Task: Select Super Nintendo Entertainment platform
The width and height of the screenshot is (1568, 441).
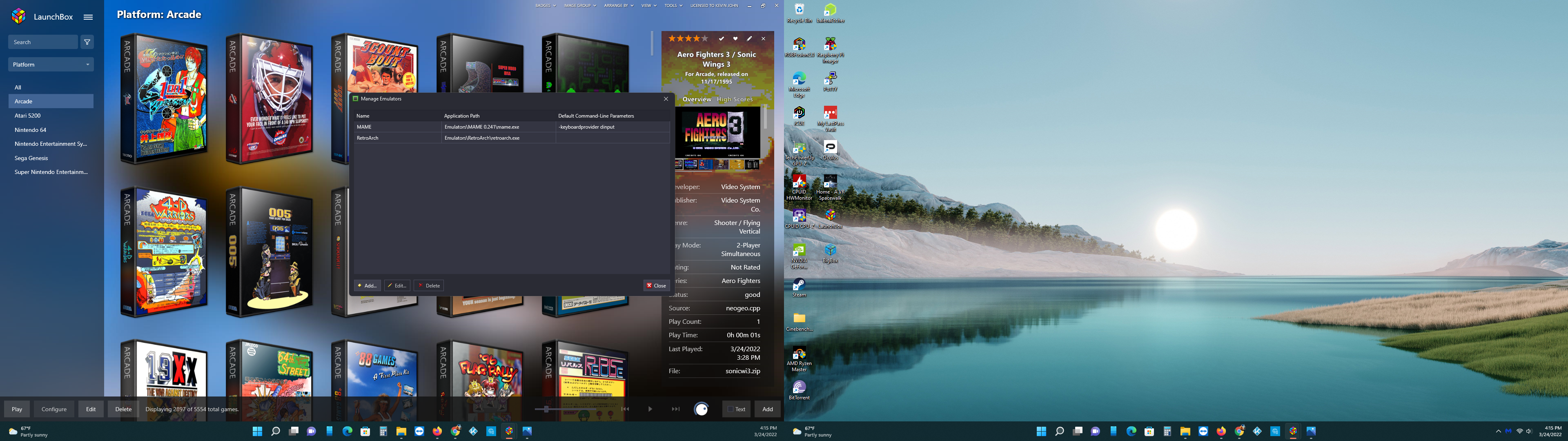Action: pyautogui.click(x=51, y=172)
